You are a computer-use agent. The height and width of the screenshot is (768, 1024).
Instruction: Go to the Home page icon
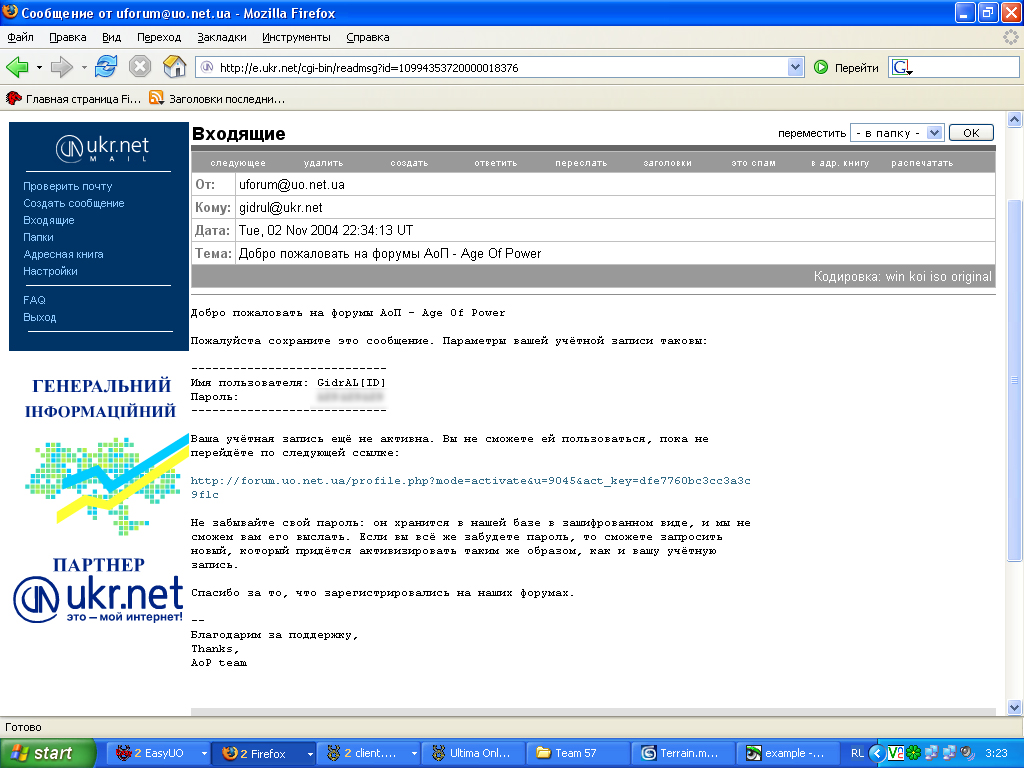click(x=175, y=67)
